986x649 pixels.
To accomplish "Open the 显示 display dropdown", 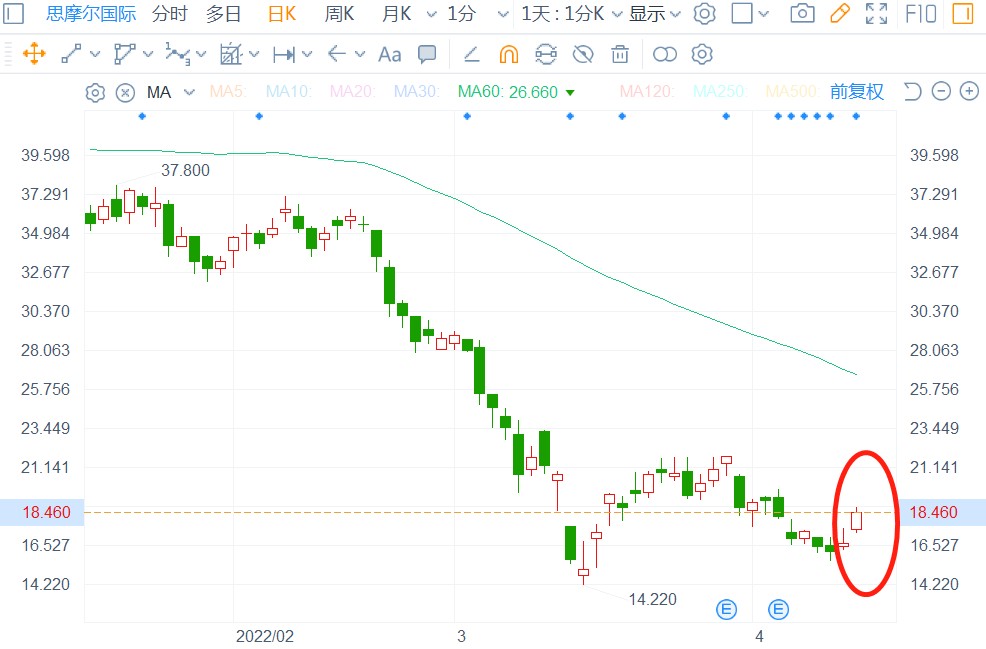I will tap(655, 14).
